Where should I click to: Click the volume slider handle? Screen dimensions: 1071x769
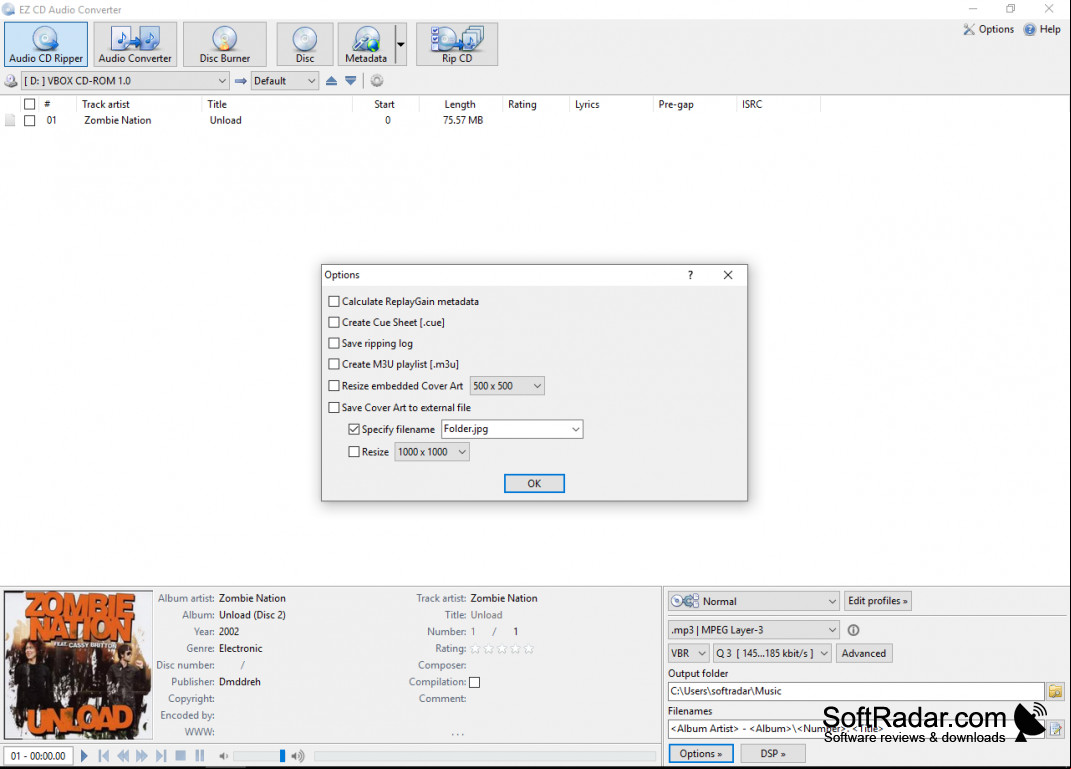282,756
